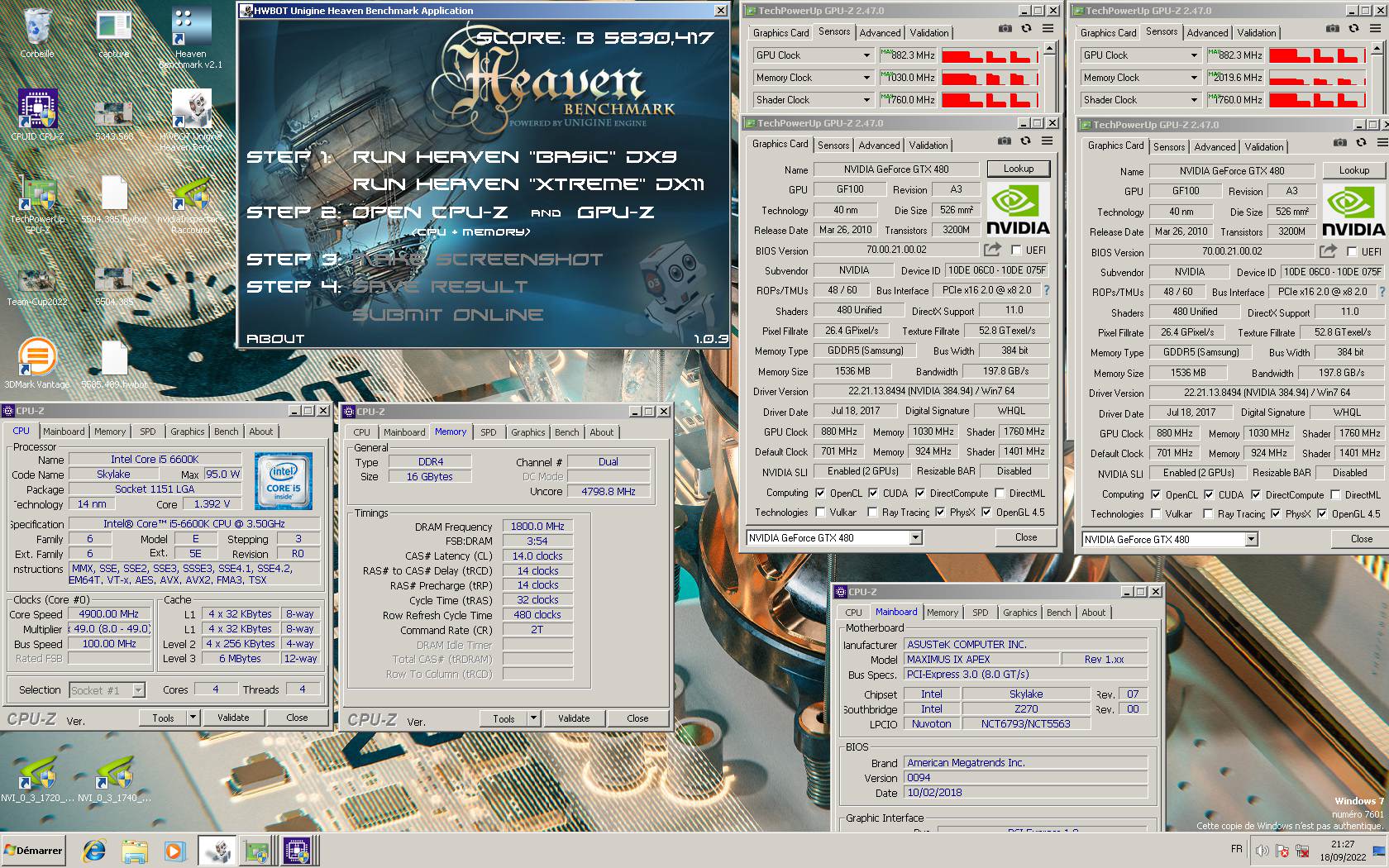Switch to Advanced tab in left GPU-Z card window
This screenshot has height=868, width=1389.
pyautogui.click(x=879, y=145)
